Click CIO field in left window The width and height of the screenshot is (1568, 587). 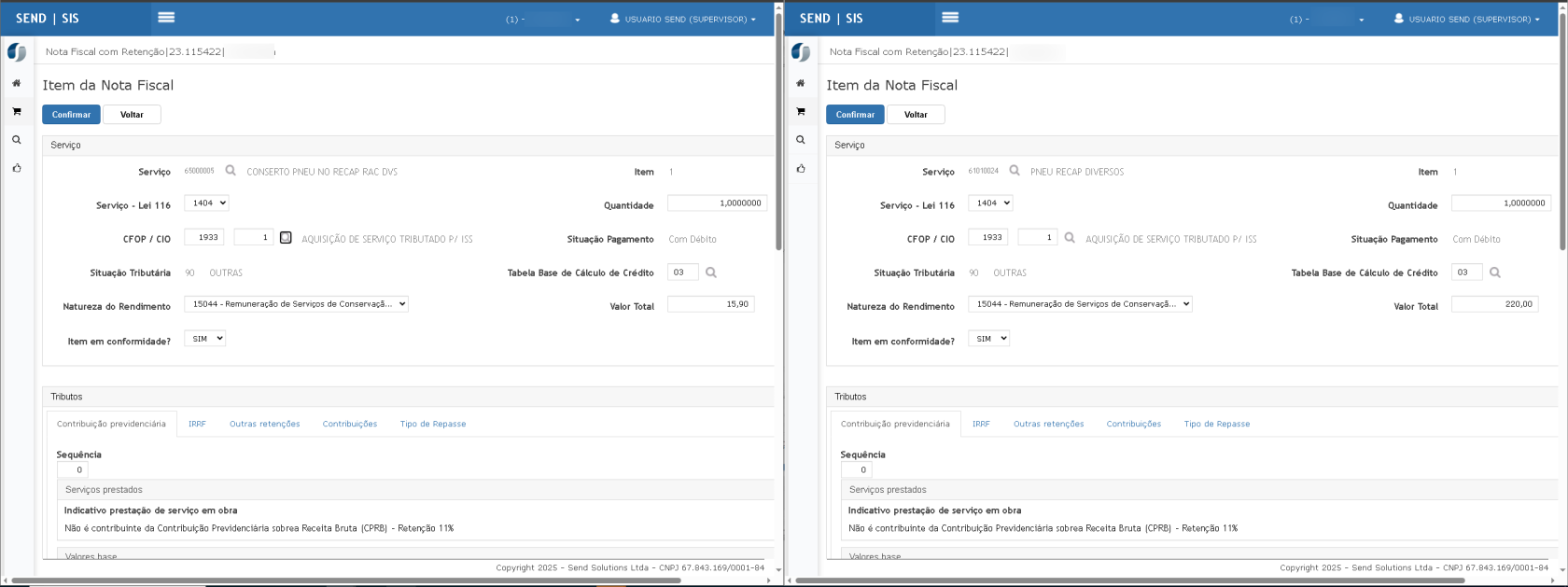click(253, 237)
